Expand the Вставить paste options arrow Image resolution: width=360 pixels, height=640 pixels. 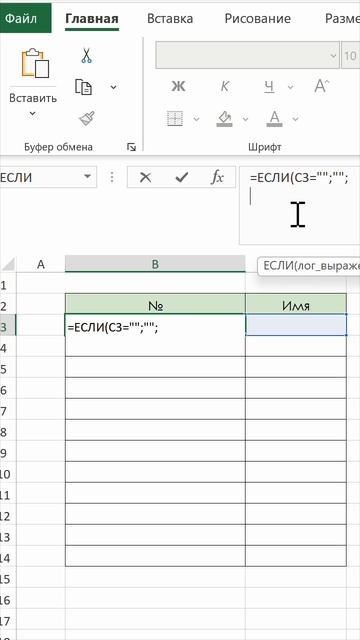click(33, 113)
